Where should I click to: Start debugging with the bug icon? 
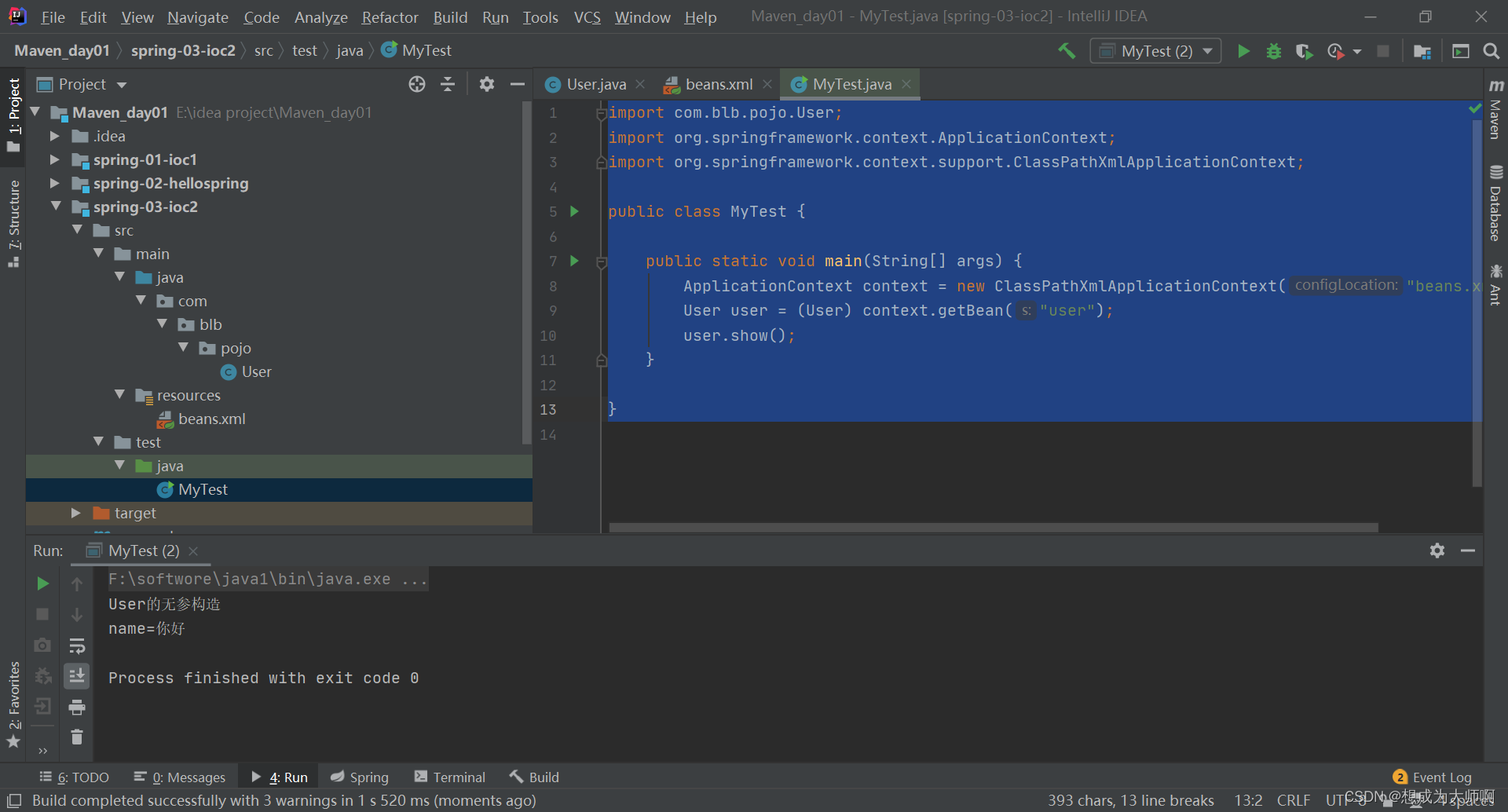click(x=1273, y=51)
